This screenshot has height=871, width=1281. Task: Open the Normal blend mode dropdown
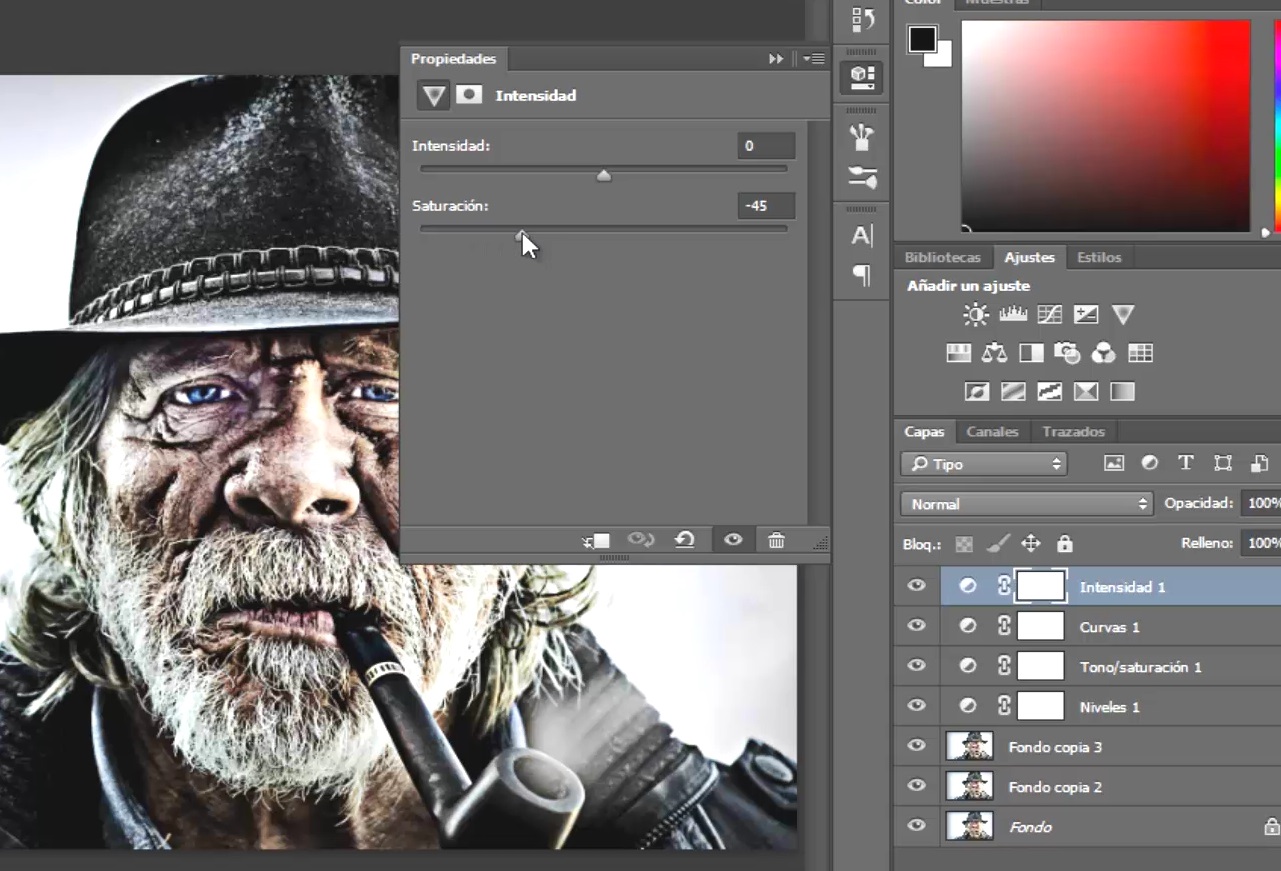pos(1027,504)
